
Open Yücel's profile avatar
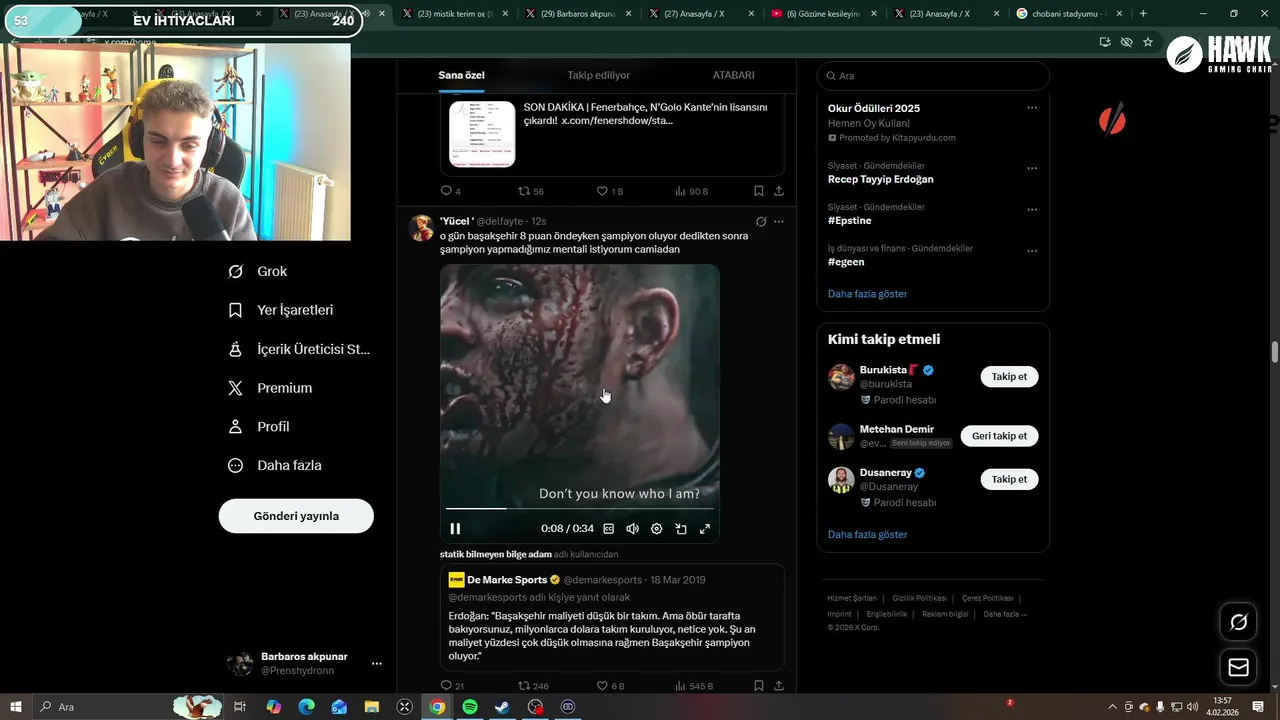(422, 228)
